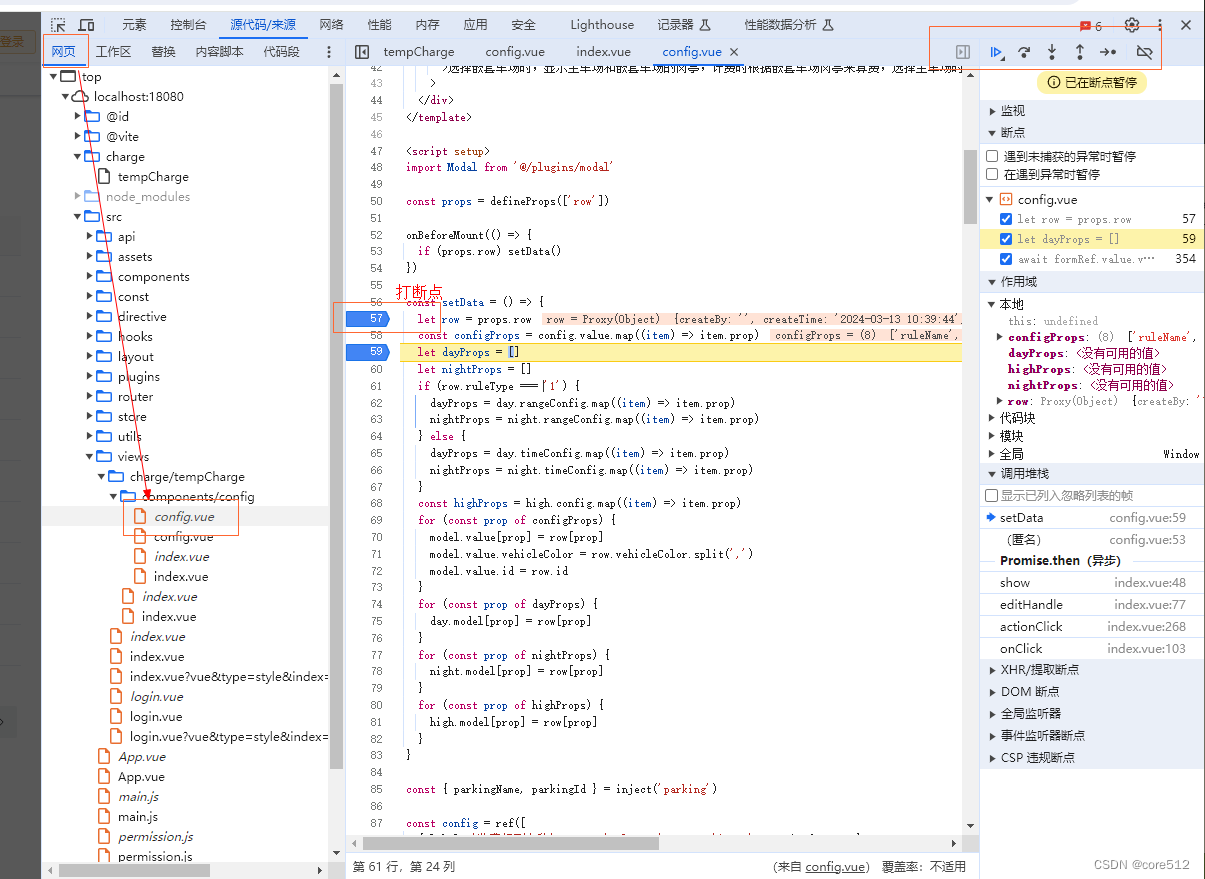
Task: Click the red error count badge showing 6
Action: pyautogui.click(x=1091, y=26)
